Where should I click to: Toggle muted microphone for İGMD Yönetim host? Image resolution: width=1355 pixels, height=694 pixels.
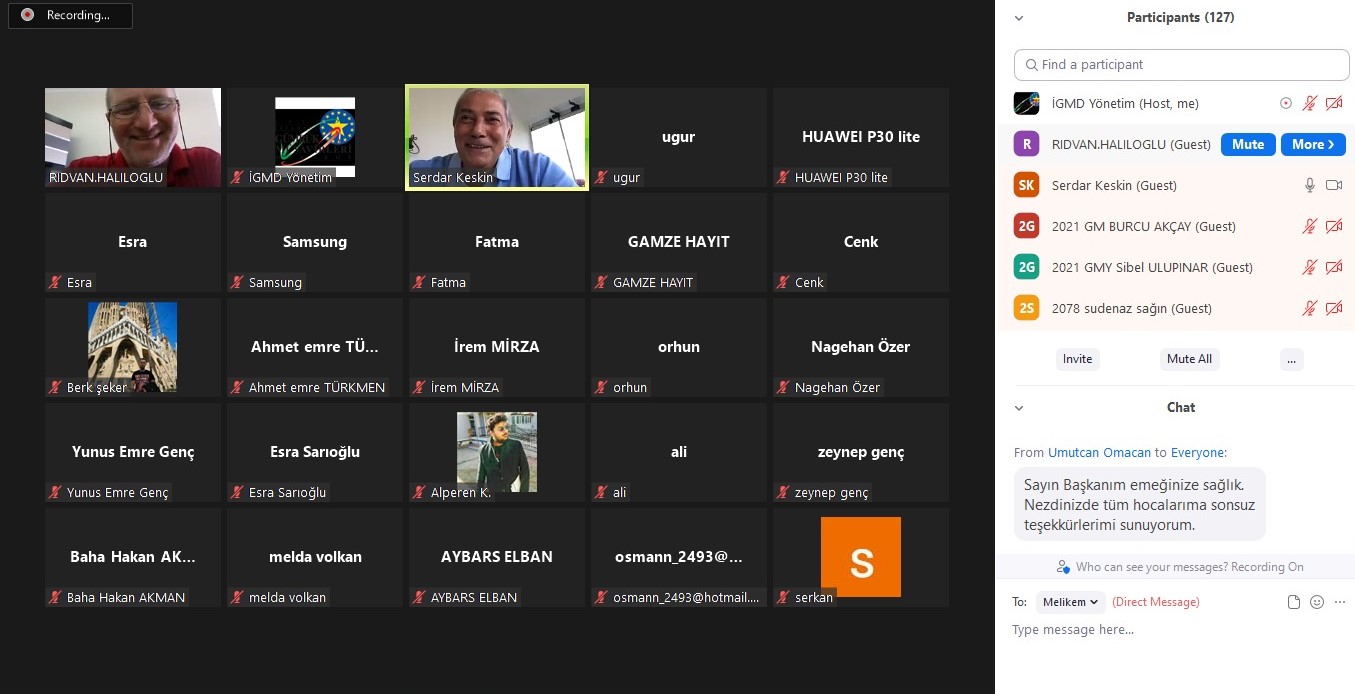[x=1310, y=103]
